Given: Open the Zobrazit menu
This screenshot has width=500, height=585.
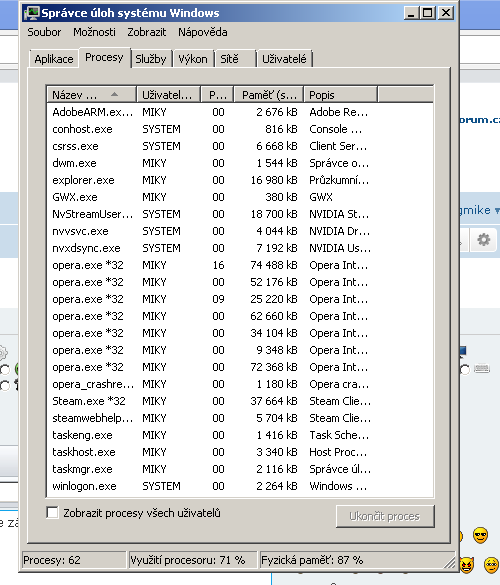Looking at the screenshot, I should (x=147, y=32).
